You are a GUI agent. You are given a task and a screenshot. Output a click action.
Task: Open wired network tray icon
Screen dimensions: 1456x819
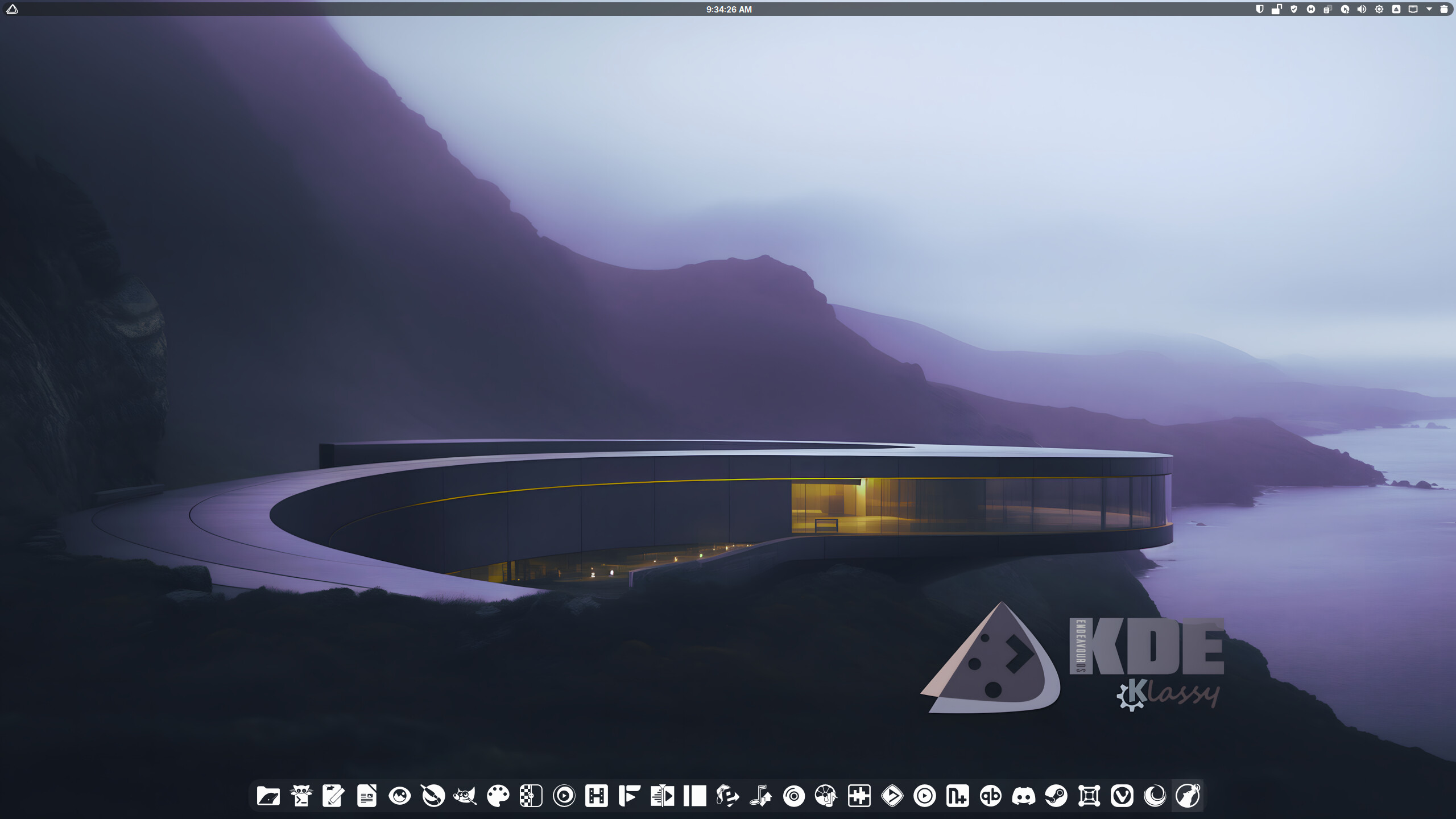(x=1413, y=9)
